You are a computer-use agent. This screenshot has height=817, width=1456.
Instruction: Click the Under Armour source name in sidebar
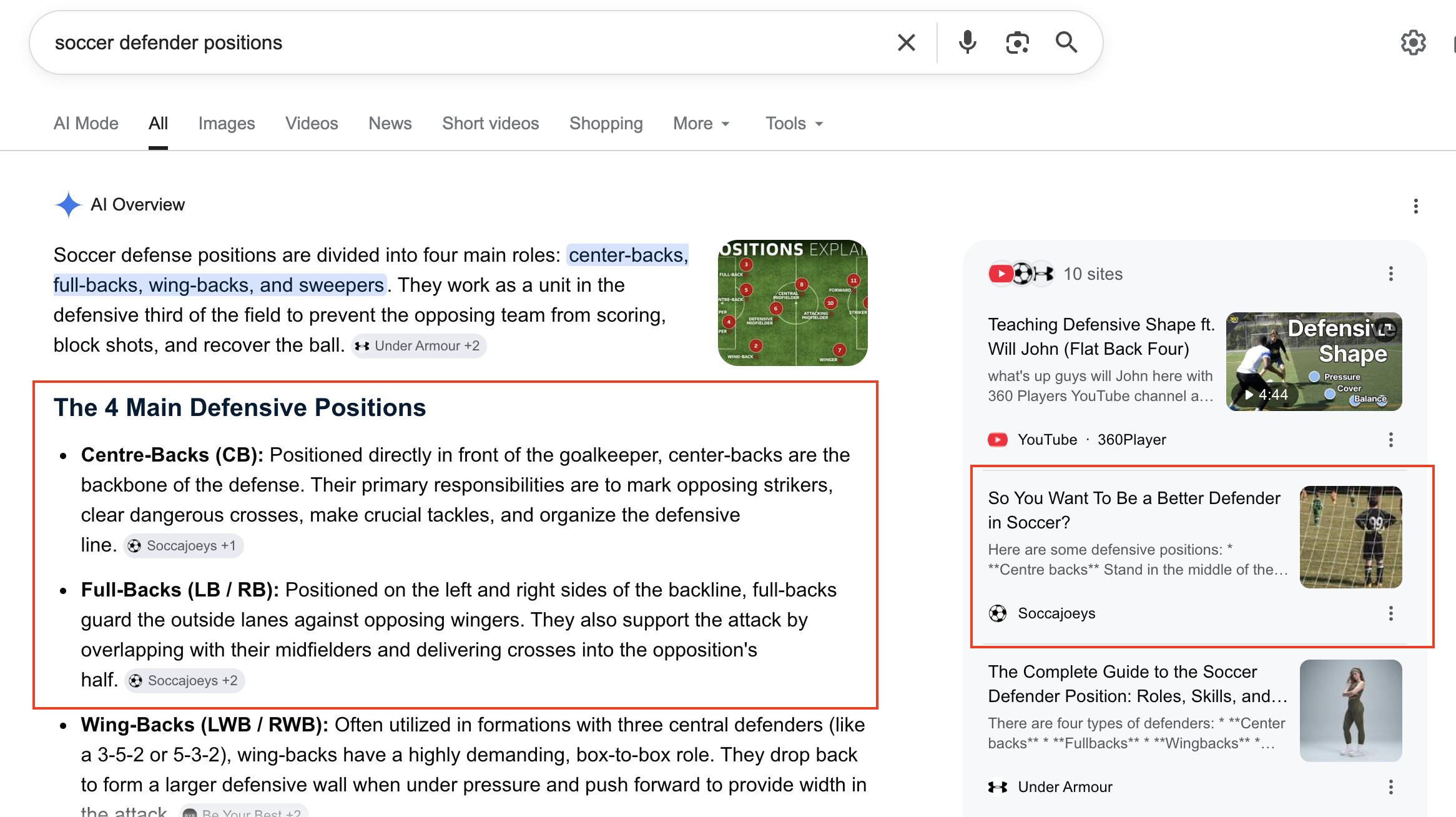pyautogui.click(x=1065, y=787)
